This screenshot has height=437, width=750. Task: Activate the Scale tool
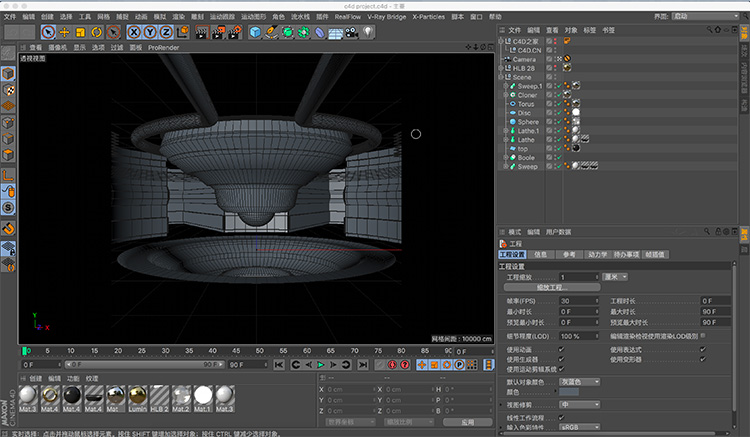point(80,32)
